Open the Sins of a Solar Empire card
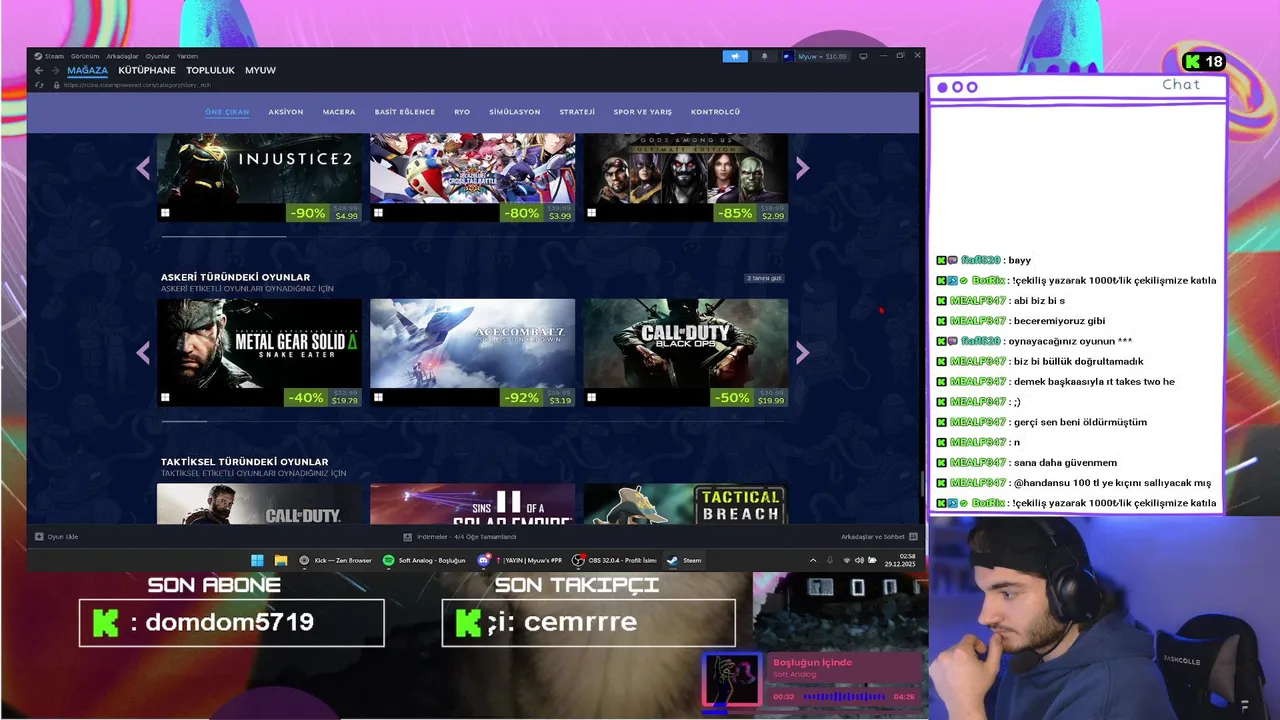Viewport: 1280px width, 720px height. click(472, 504)
